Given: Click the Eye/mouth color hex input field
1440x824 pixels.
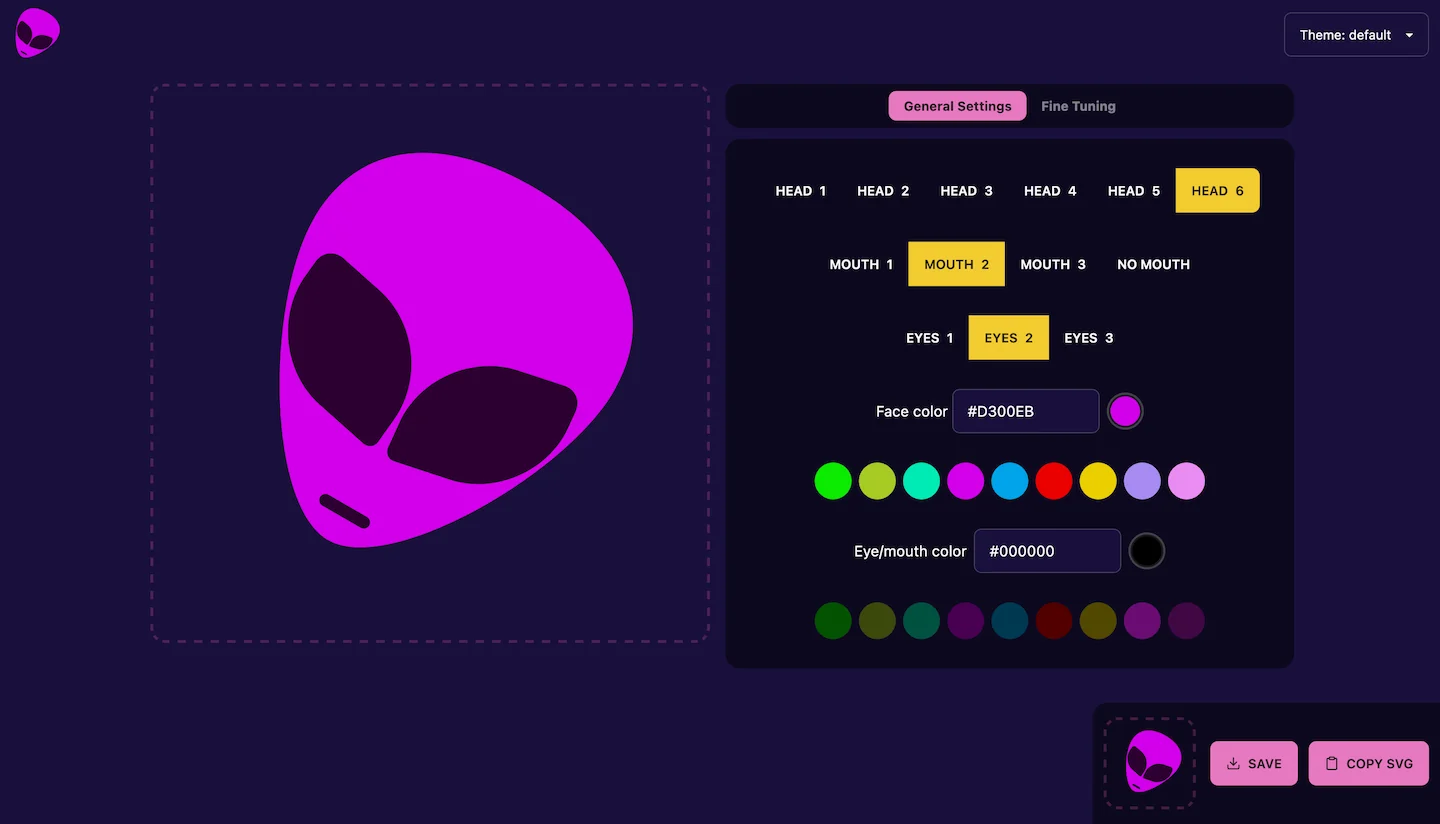Looking at the screenshot, I should tap(1046, 551).
